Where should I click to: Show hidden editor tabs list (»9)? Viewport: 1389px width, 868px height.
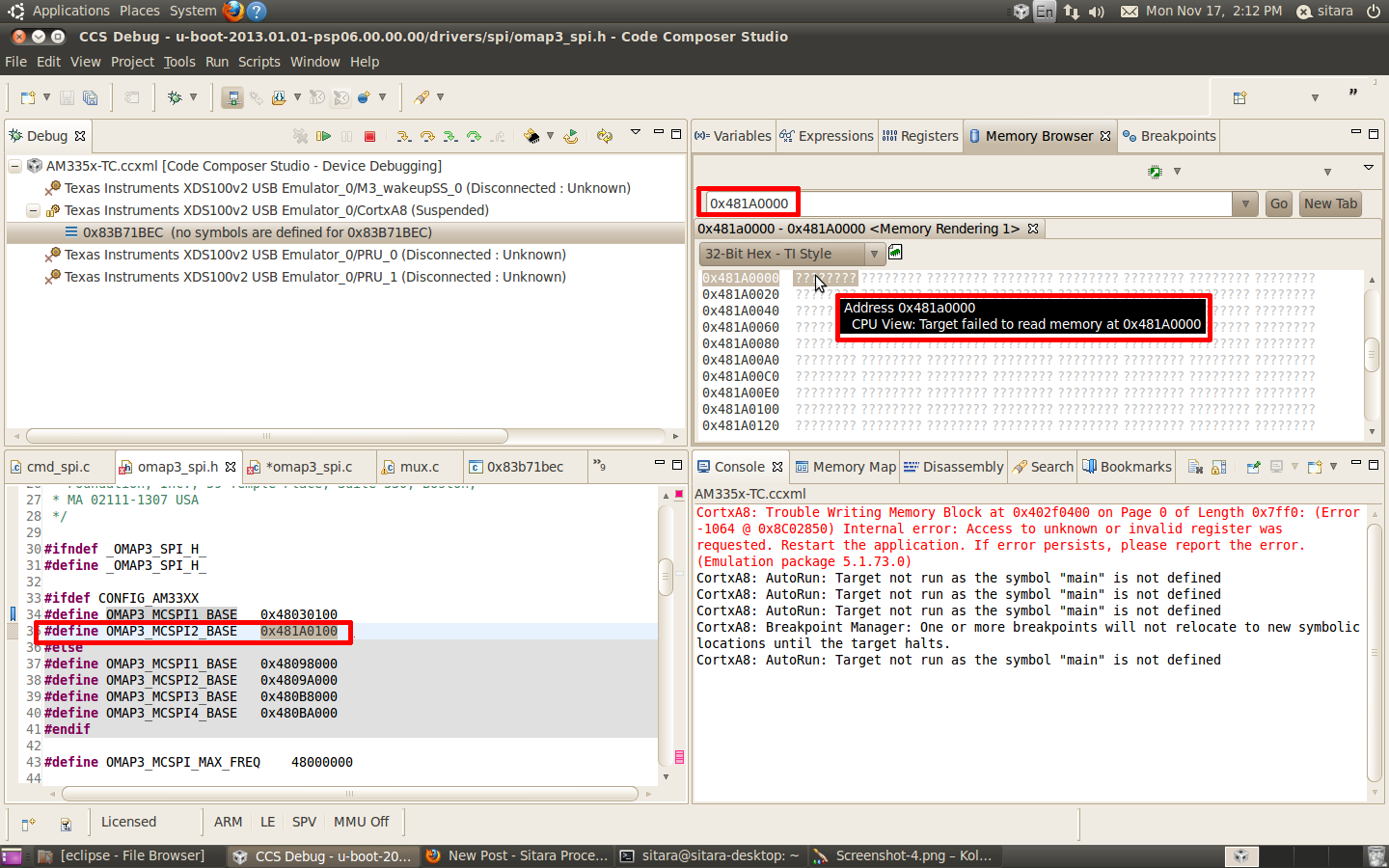(599, 466)
